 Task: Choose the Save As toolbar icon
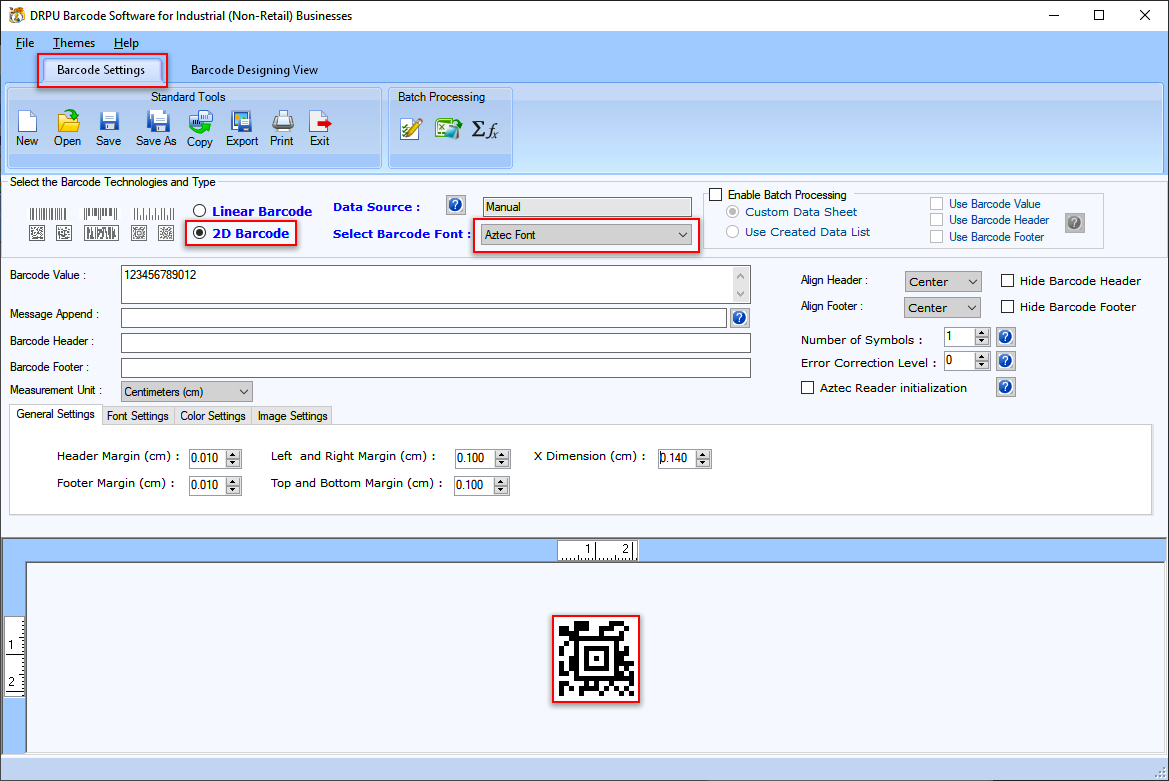[x=157, y=129]
